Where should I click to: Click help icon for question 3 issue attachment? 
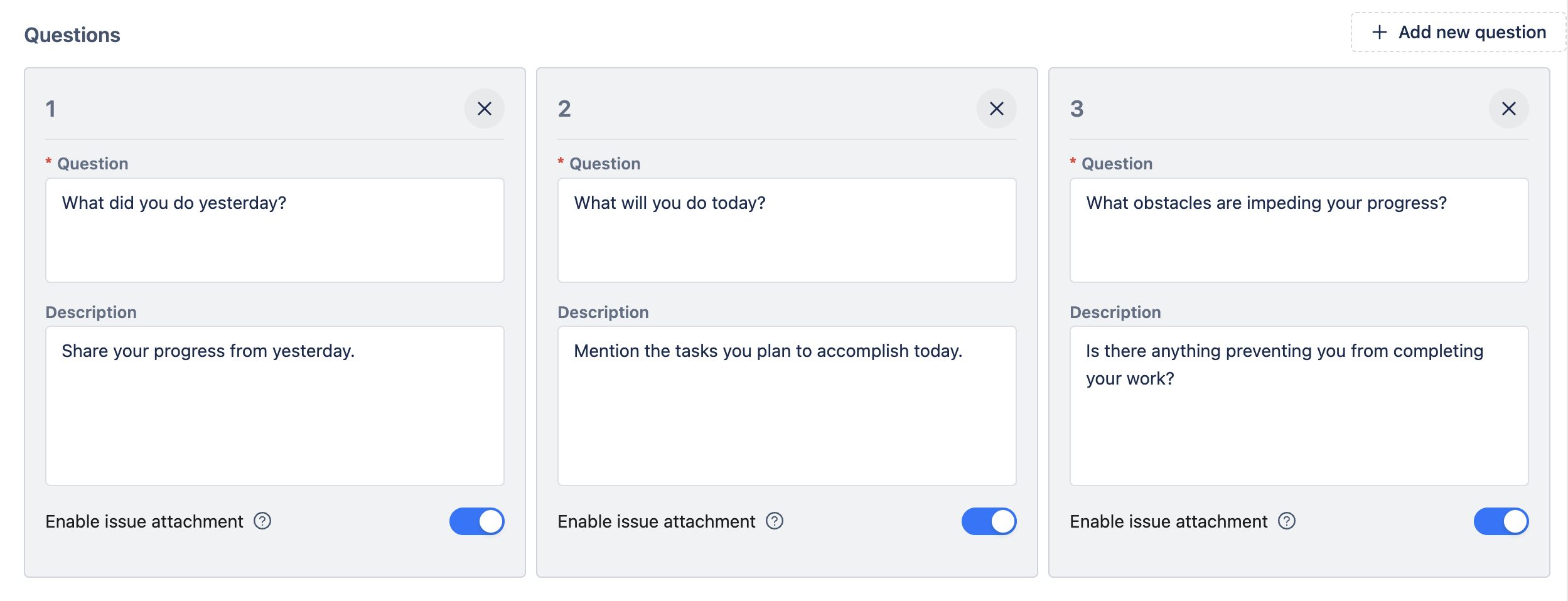[1287, 521]
